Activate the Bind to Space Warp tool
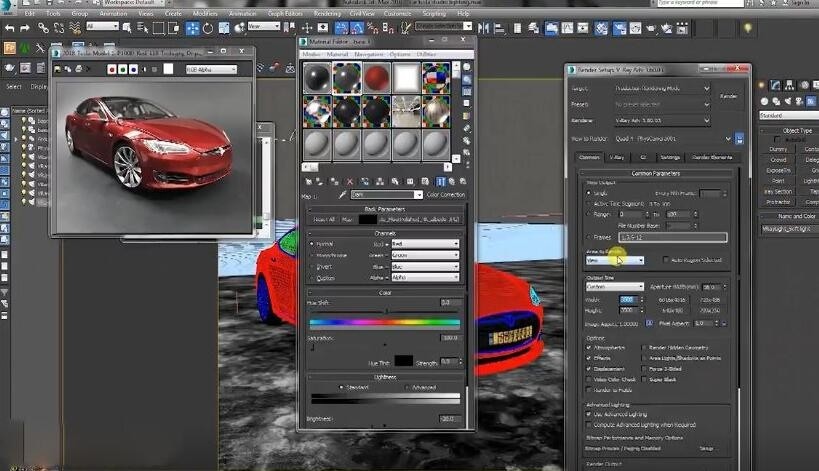The image size is (819, 471). pos(75,28)
